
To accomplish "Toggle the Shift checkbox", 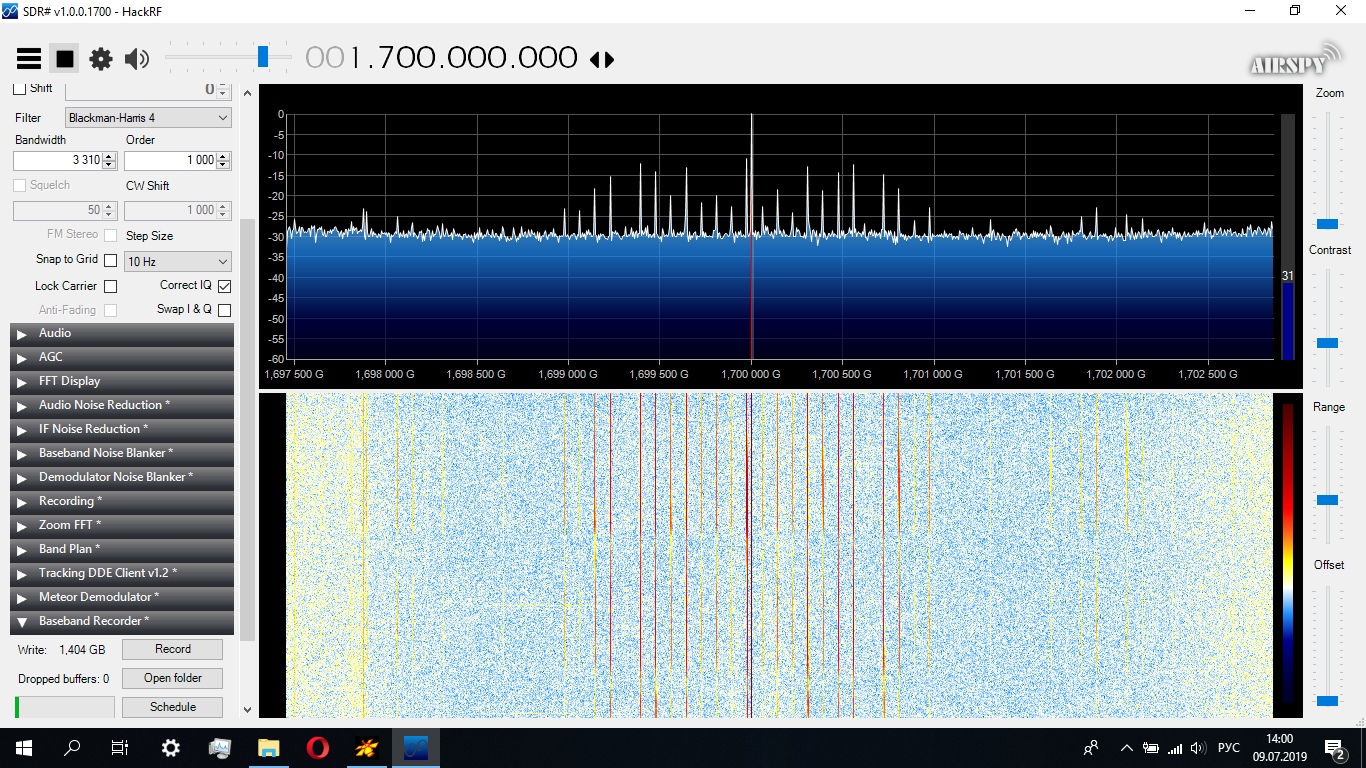I will (x=20, y=89).
